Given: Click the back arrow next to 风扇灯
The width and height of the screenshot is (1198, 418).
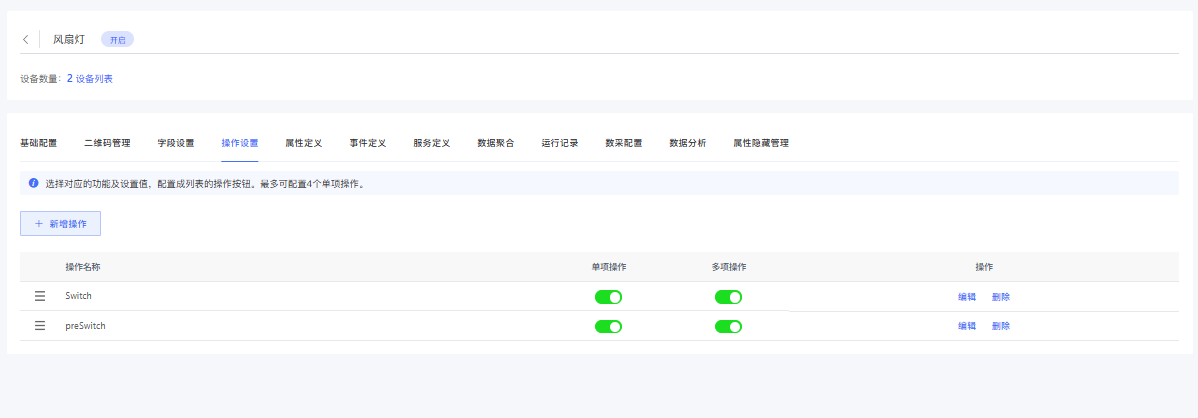Looking at the screenshot, I should click(26, 40).
